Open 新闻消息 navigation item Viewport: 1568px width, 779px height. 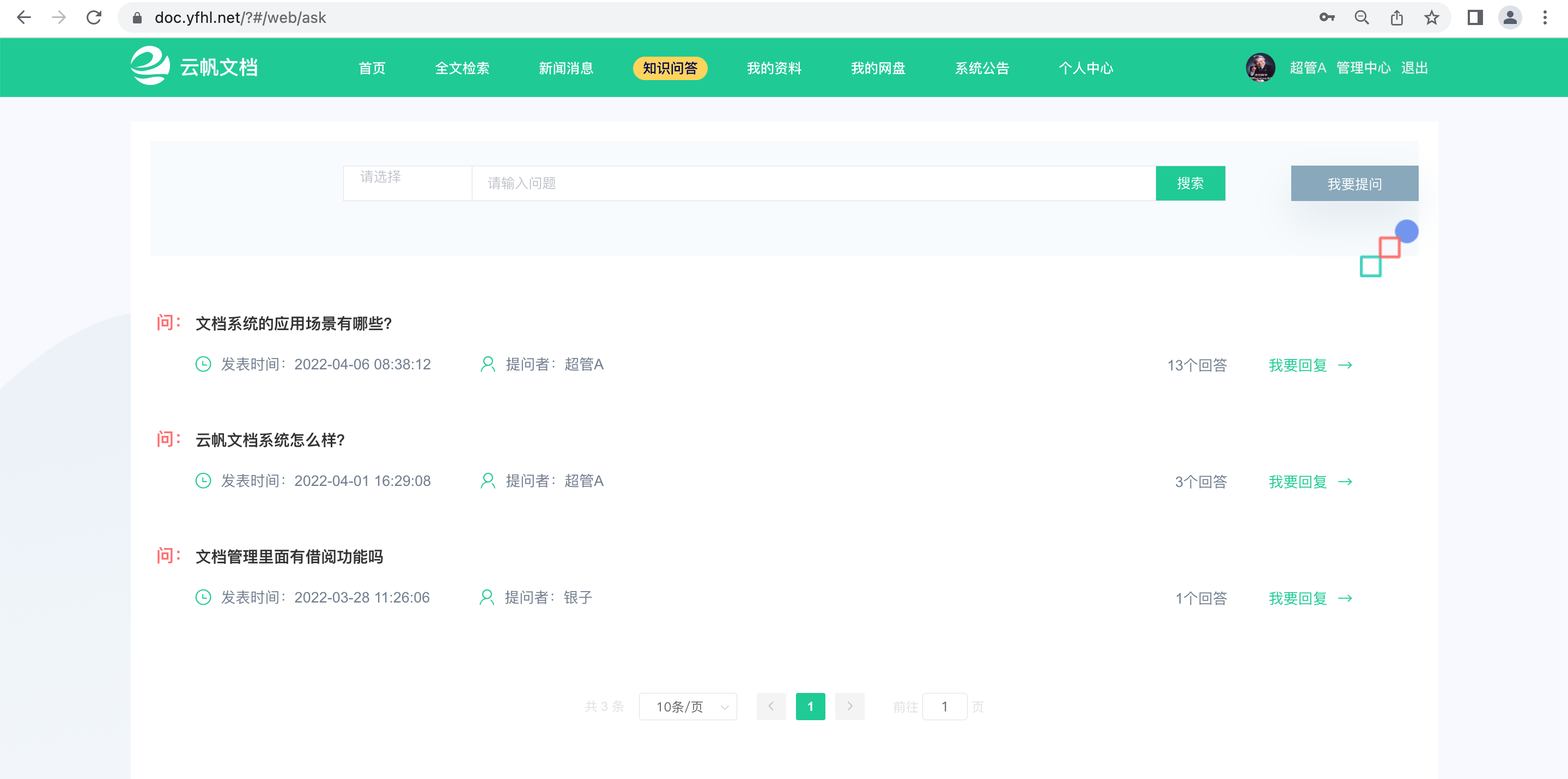[x=566, y=68]
